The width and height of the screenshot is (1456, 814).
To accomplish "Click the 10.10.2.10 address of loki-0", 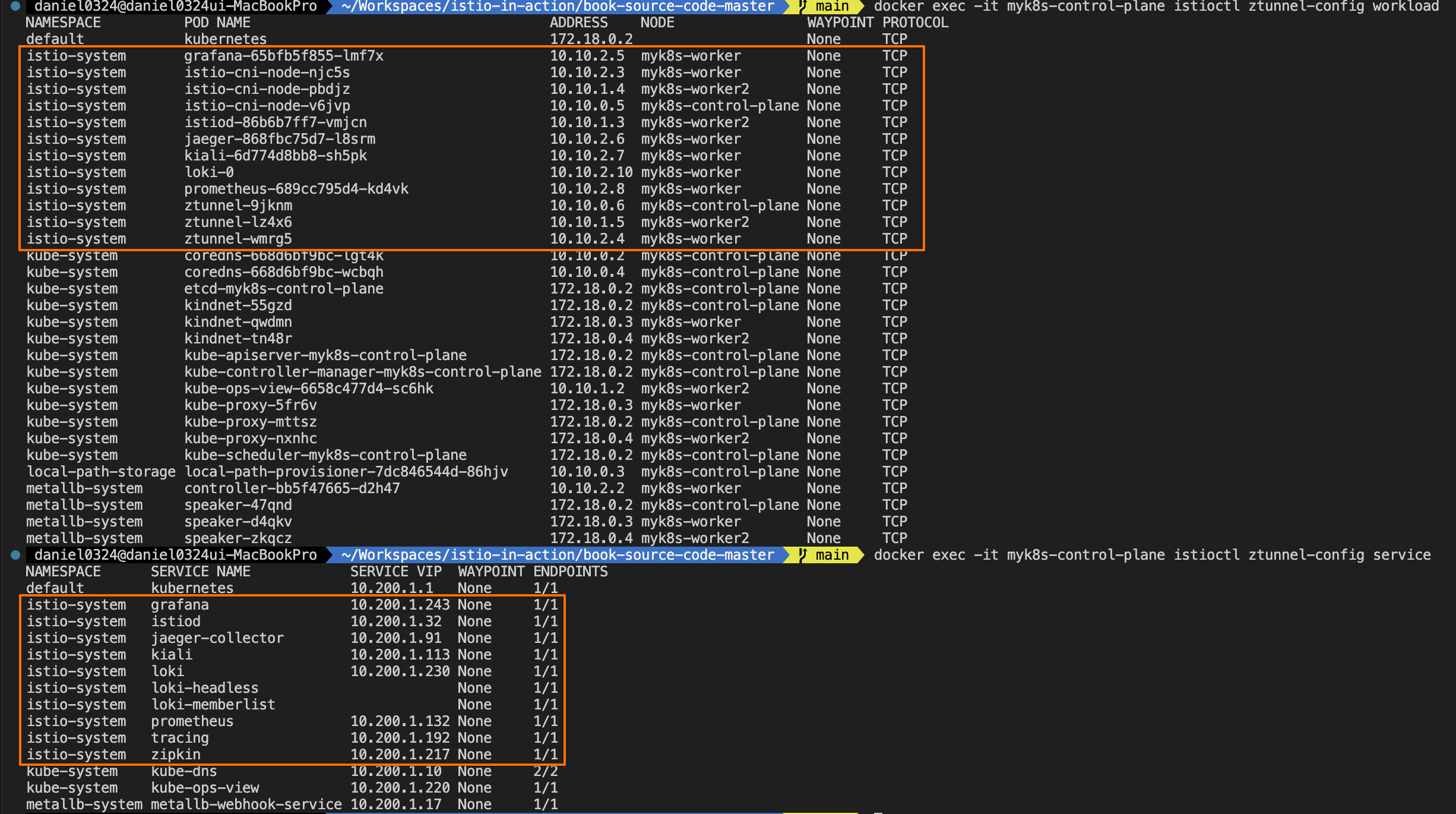I will (x=591, y=172).
